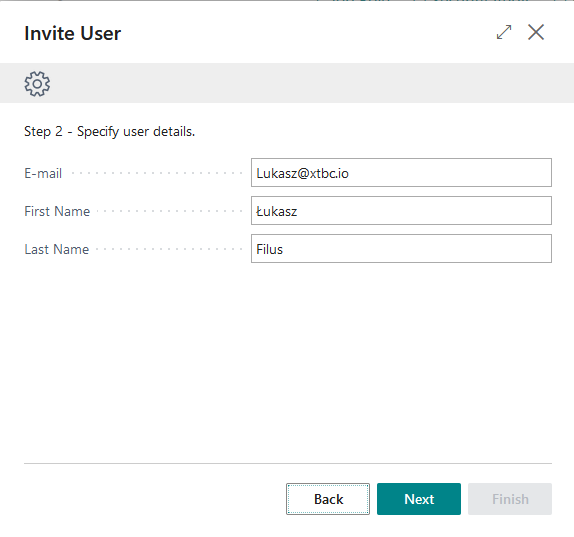Screen dimensions: 574x537
Task: Click the disabled Finish button
Action: coord(510,499)
